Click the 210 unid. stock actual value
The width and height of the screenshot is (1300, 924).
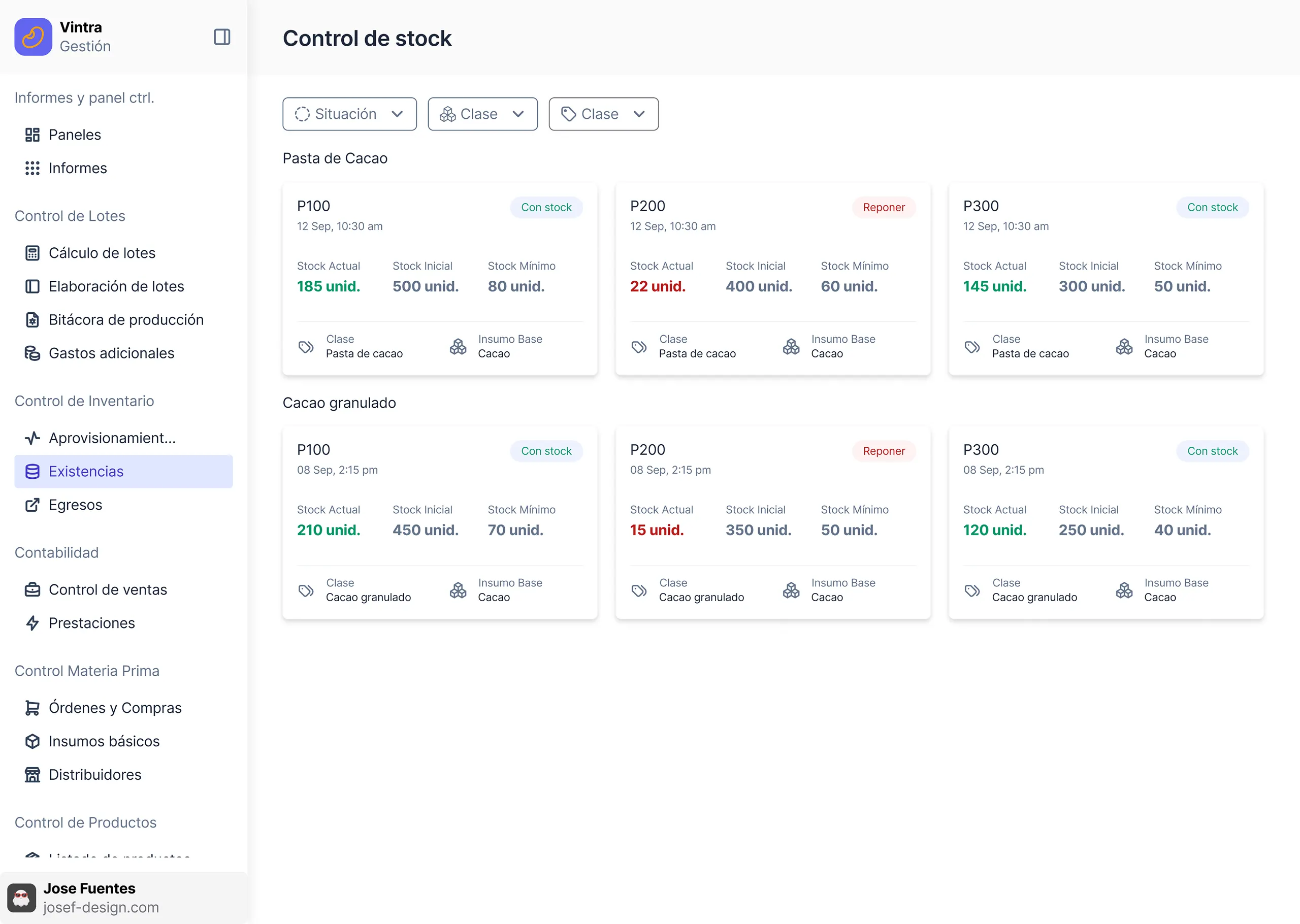(328, 530)
